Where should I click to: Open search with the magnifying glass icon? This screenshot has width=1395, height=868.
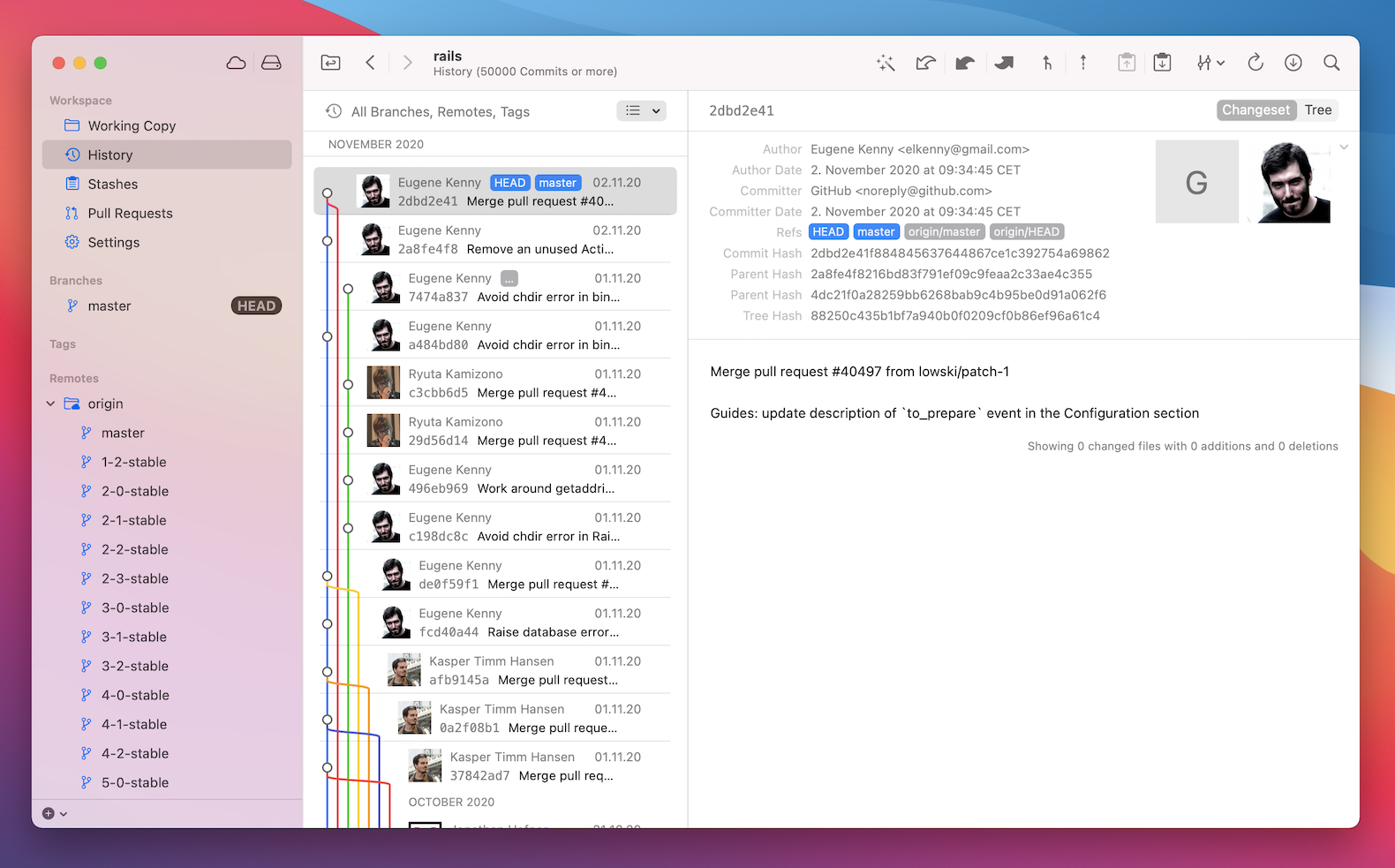coord(1331,63)
